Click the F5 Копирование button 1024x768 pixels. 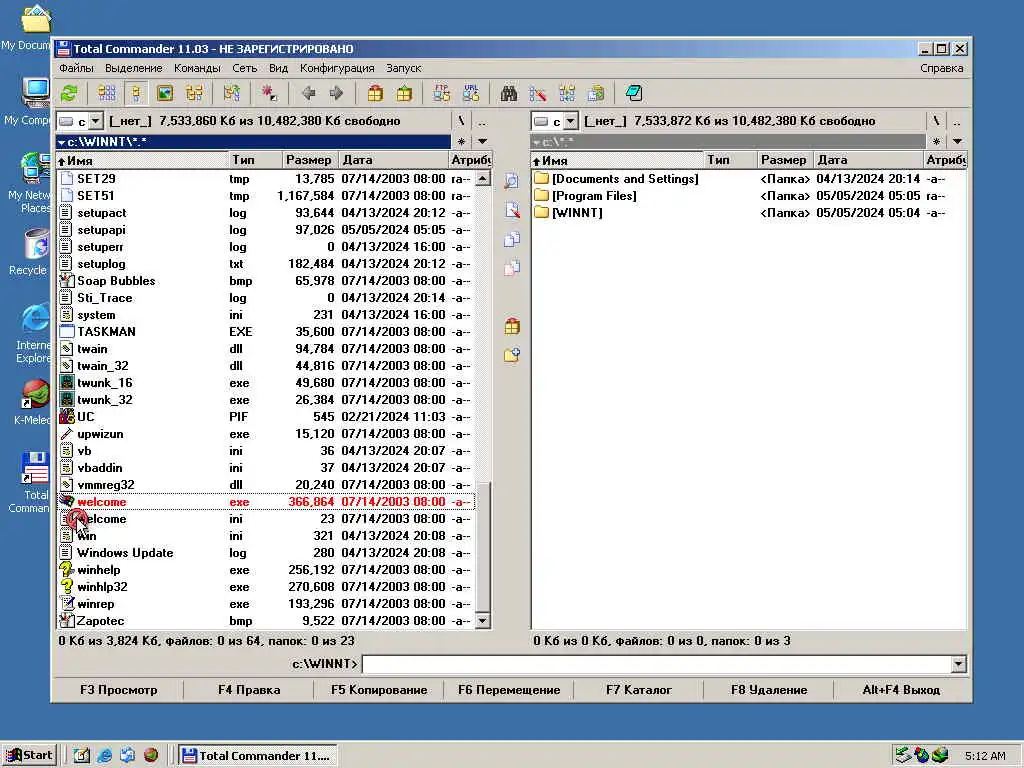(x=379, y=690)
